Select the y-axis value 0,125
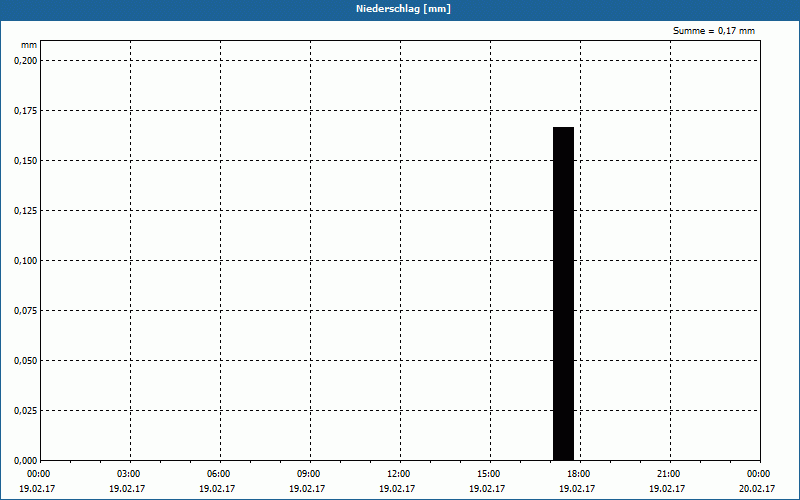Image resolution: width=800 pixels, height=500 pixels. point(26,211)
